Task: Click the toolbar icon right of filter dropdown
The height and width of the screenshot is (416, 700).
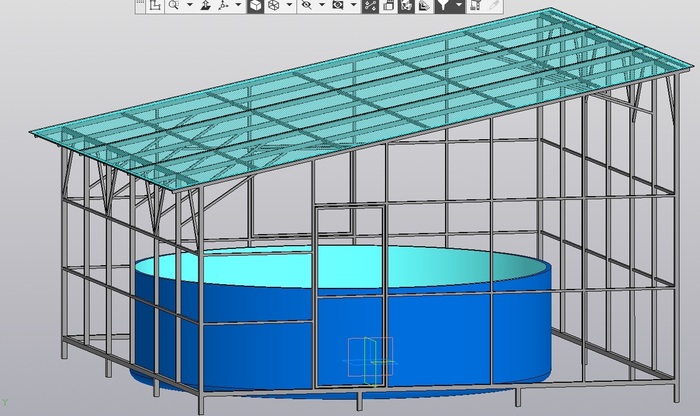Action: tap(476, 5)
